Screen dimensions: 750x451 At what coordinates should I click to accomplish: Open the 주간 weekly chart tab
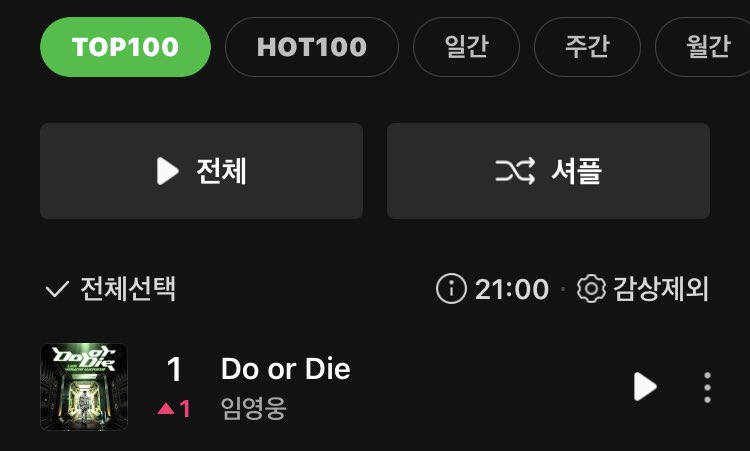[x=587, y=47]
